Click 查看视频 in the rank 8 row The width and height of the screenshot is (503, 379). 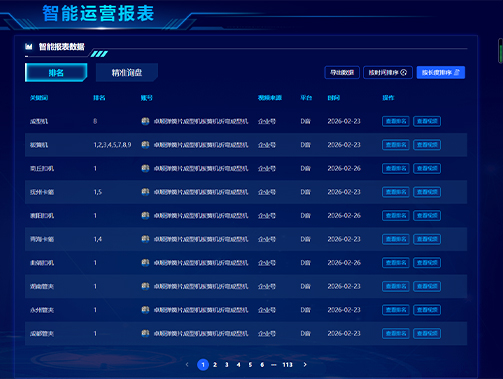click(427, 121)
